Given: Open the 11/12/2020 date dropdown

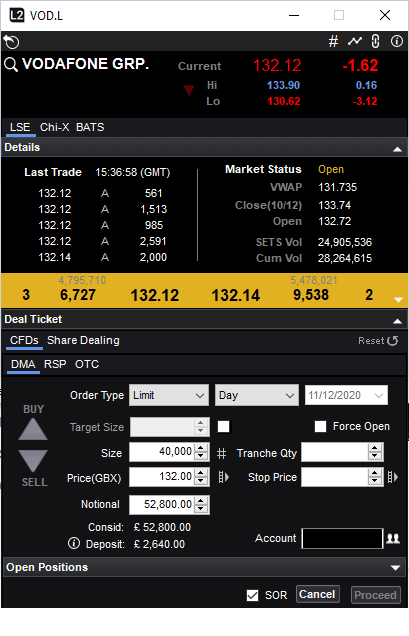Looking at the screenshot, I should click(346, 395).
